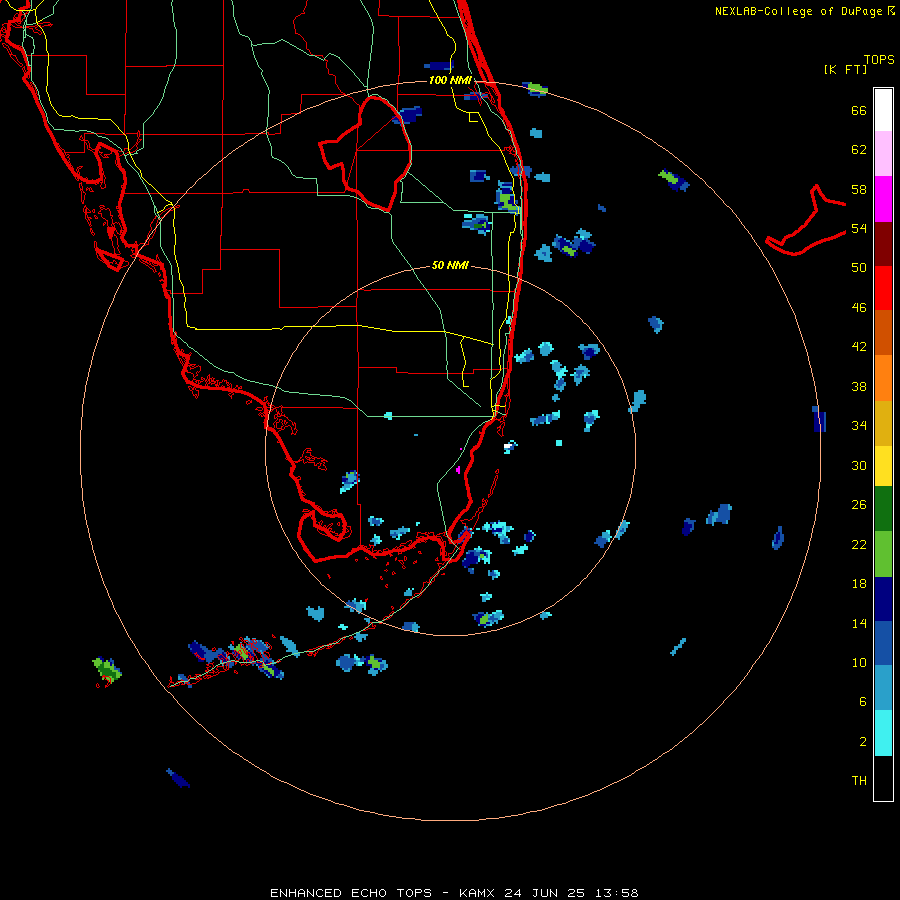Click the "22" legend value
Image resolution: width=900 pixels, height=900 pixels.
(859, 544)
